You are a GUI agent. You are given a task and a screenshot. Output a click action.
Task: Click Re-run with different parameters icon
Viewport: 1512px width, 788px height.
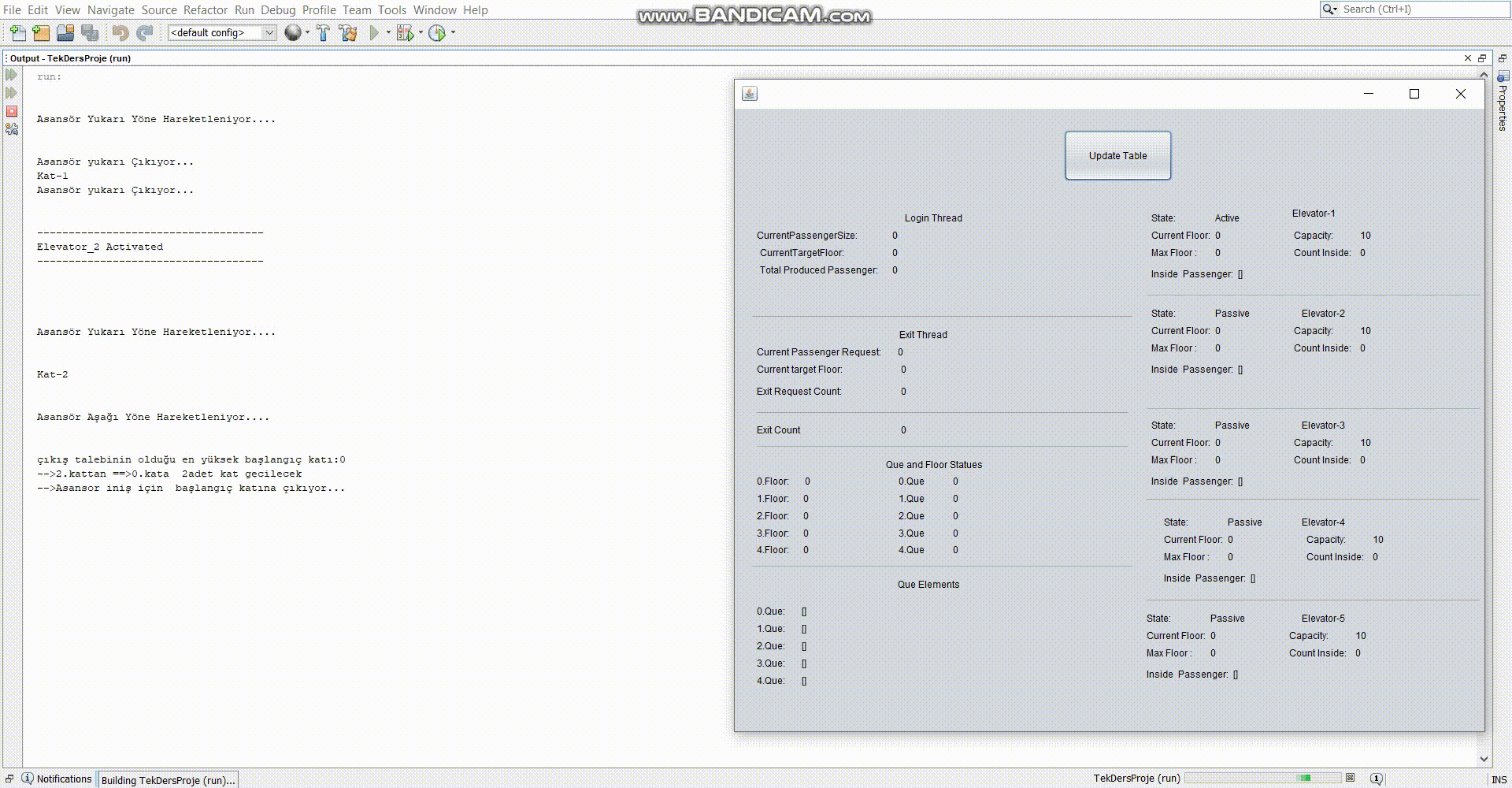pos(12,93)
